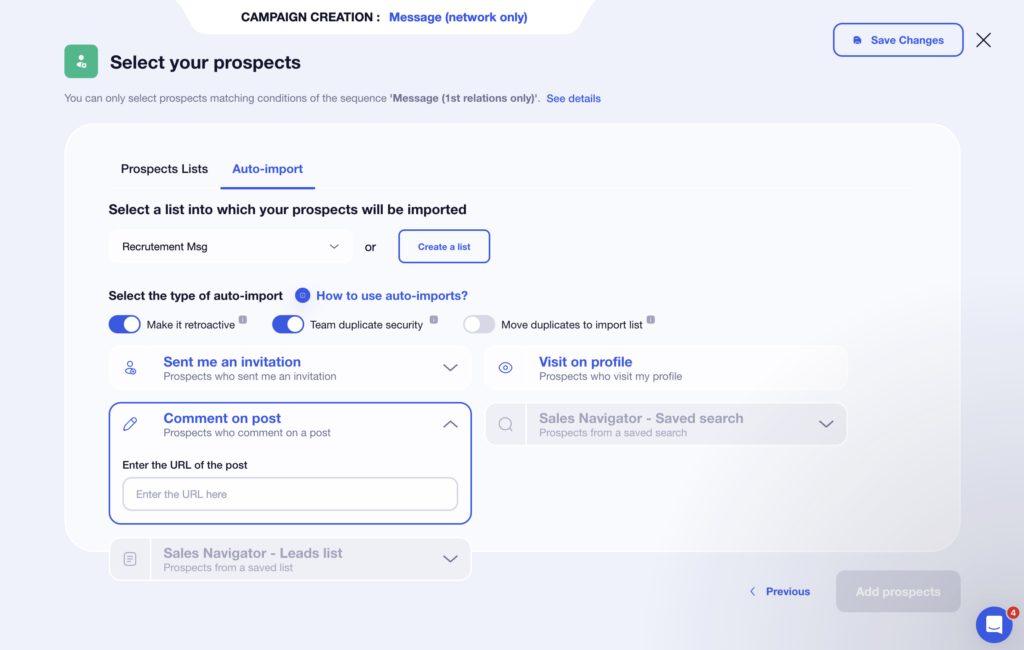Click the pencil icon on Comment on post

pos(130,424)
